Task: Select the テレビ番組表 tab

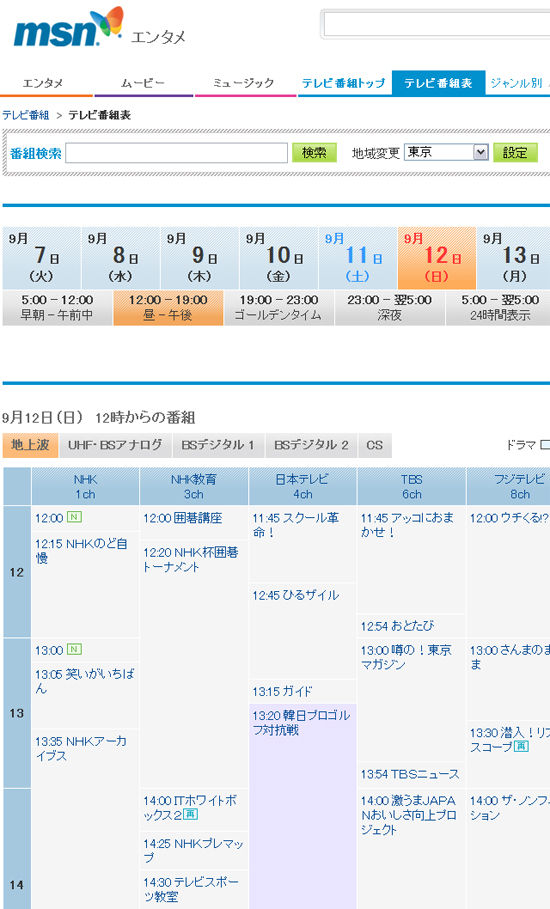Action: [438, 83]
